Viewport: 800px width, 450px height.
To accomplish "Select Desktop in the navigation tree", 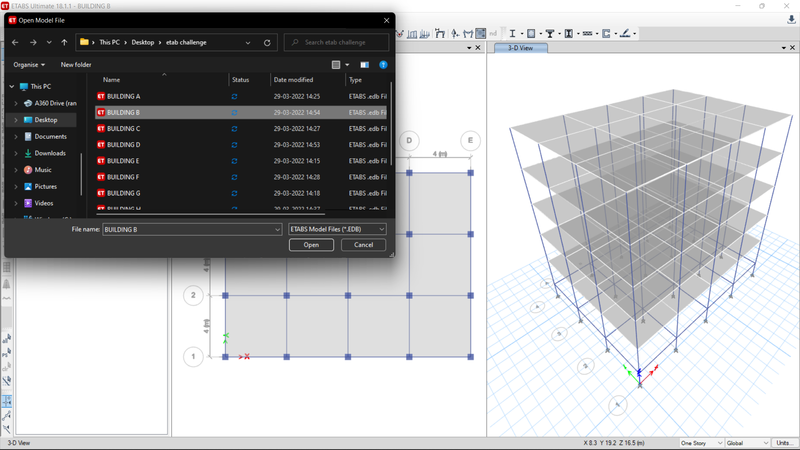I will pyautogui.click(x=45, y=120).
